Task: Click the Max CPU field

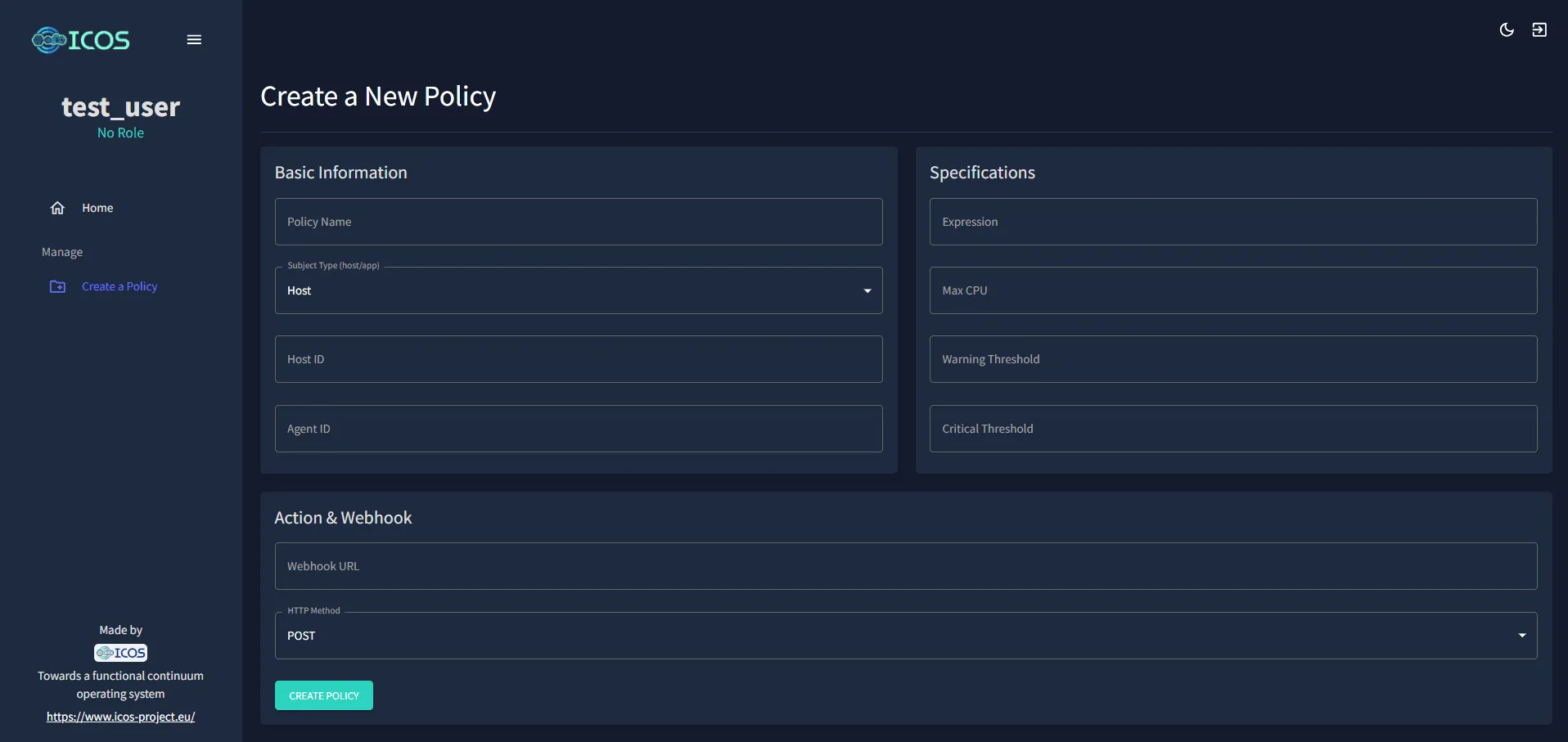Action: [x=1233, y=290]
